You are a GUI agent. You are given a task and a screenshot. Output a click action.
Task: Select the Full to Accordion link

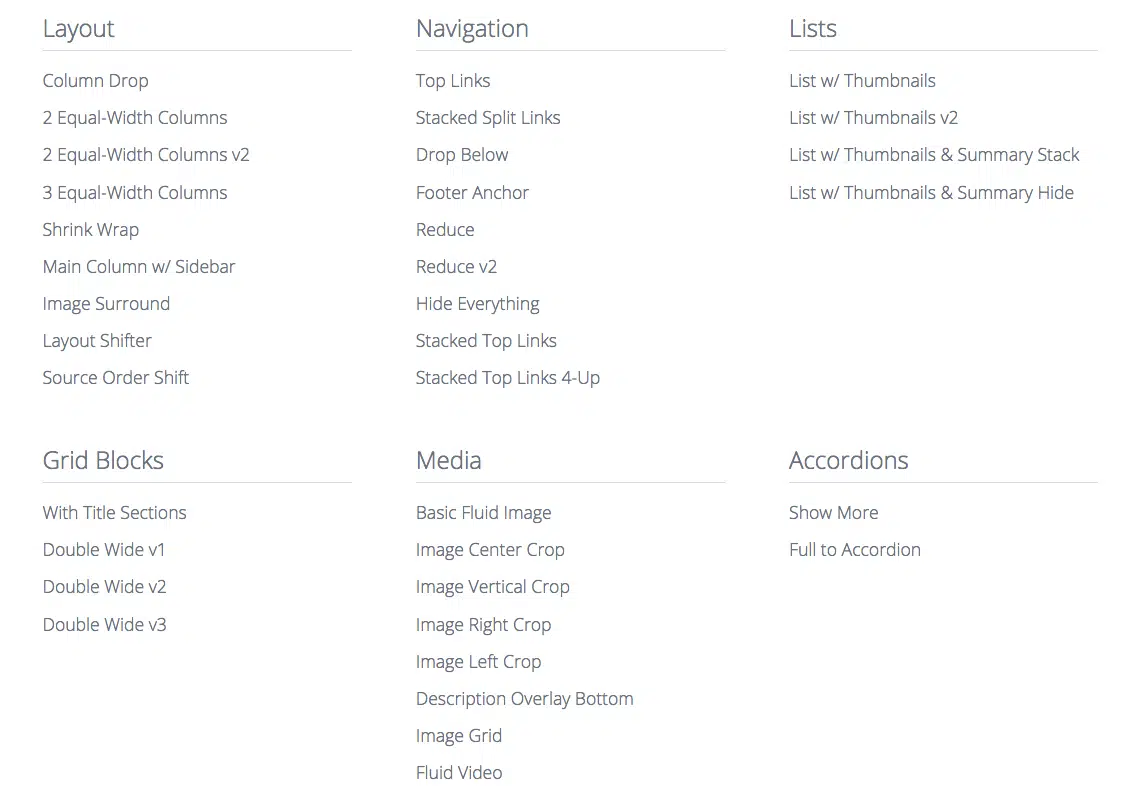click(854, 550)
